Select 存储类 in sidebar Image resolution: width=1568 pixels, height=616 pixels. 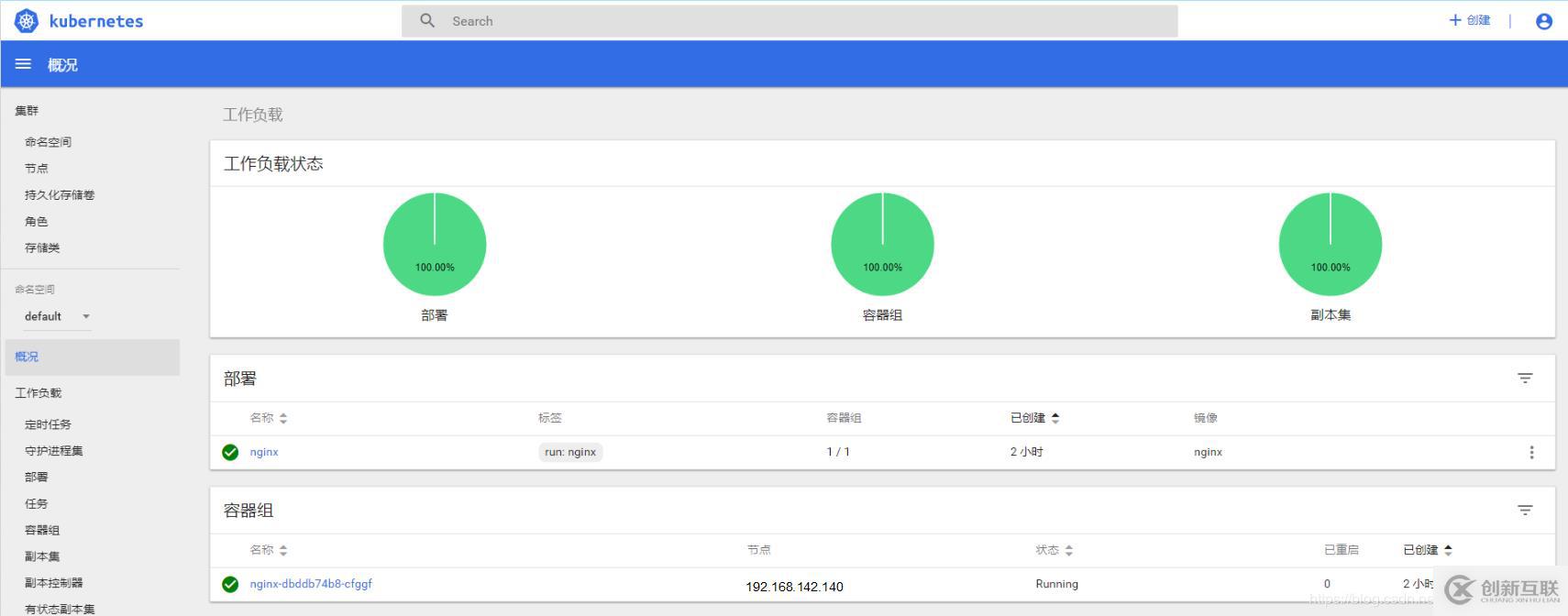(42, 248)
